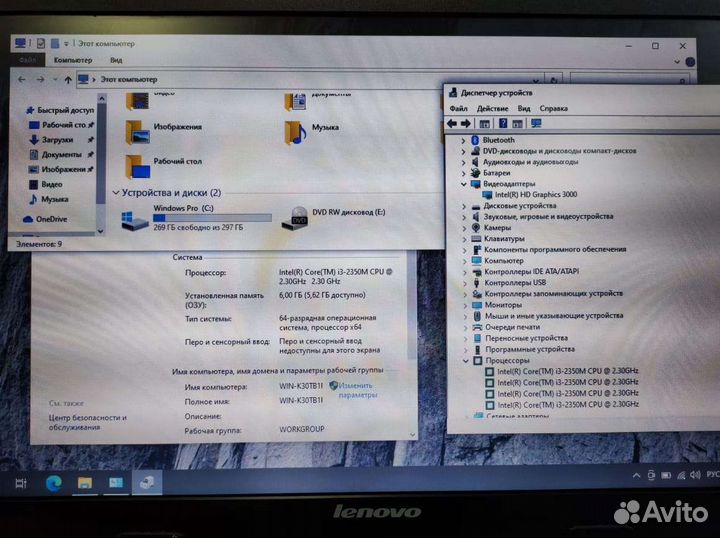Click Explorer search box

(x=630, y=80)
